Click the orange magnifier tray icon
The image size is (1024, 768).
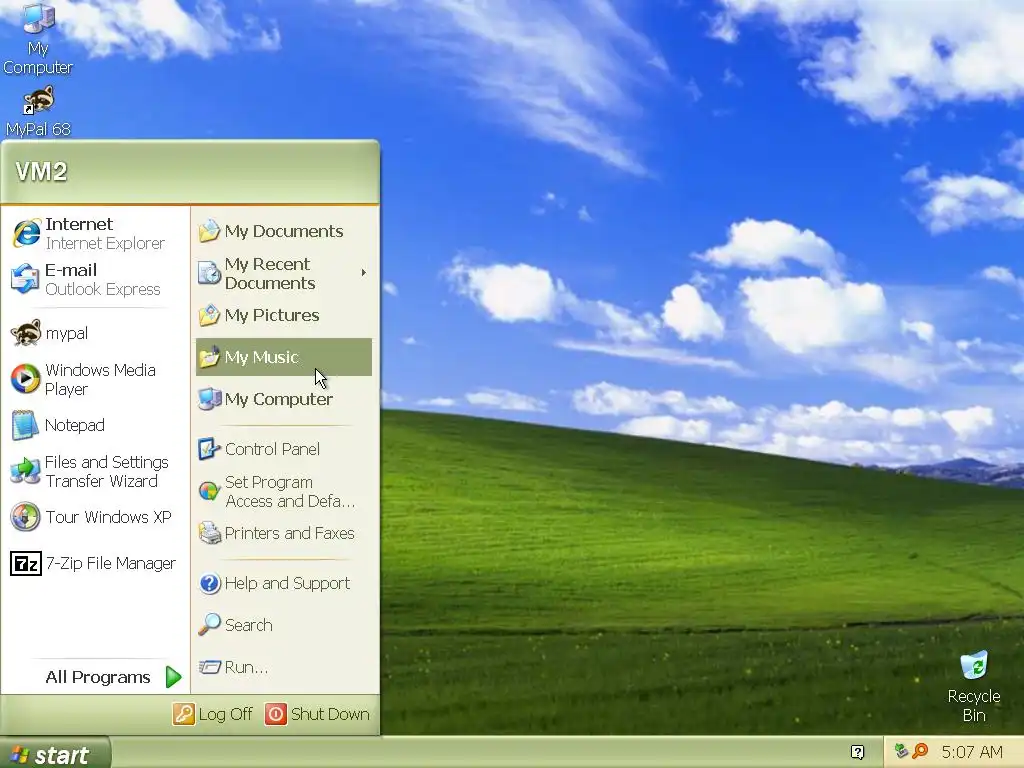[920, 751]
